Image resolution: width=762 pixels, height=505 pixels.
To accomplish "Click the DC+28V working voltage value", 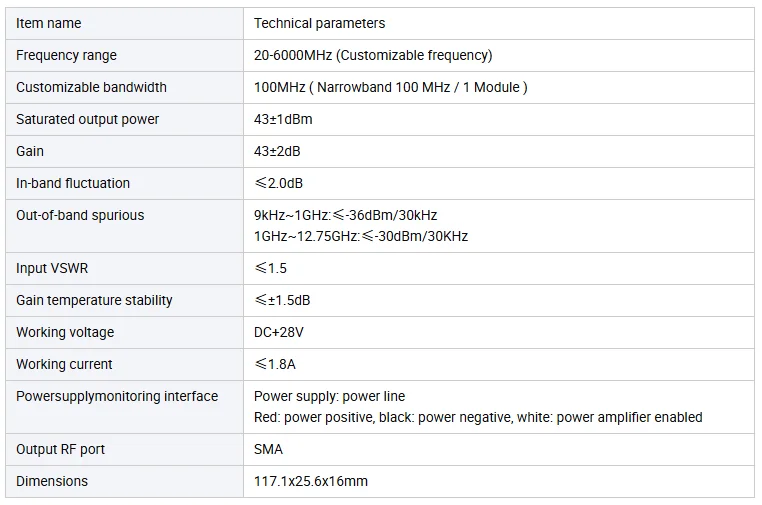I will pos(278,332).
